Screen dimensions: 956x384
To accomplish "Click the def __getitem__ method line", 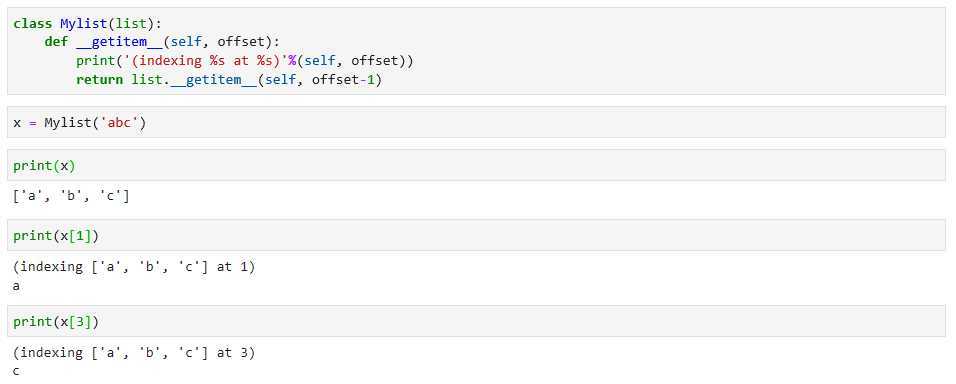I will click(162, 42).
